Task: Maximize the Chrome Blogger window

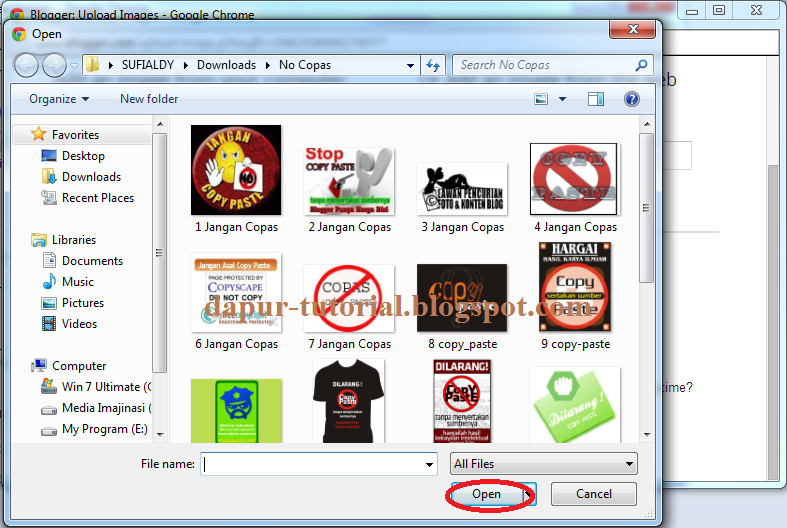Action: tap(719, 10)
